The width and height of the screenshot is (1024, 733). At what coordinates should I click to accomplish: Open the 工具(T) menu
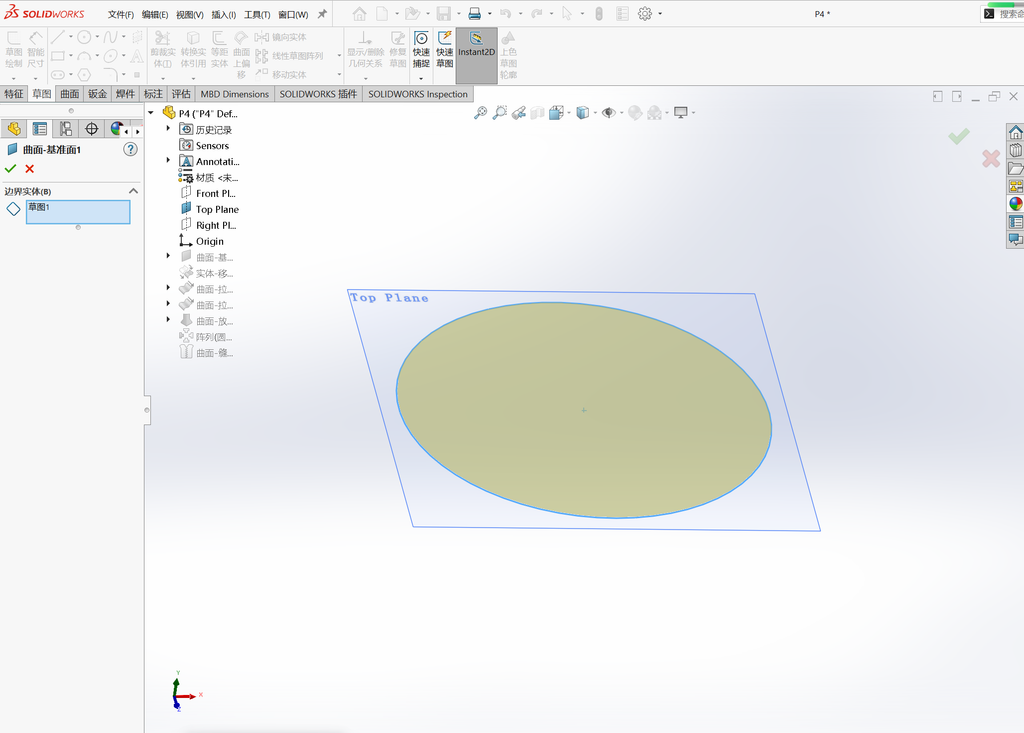[257, 14]
